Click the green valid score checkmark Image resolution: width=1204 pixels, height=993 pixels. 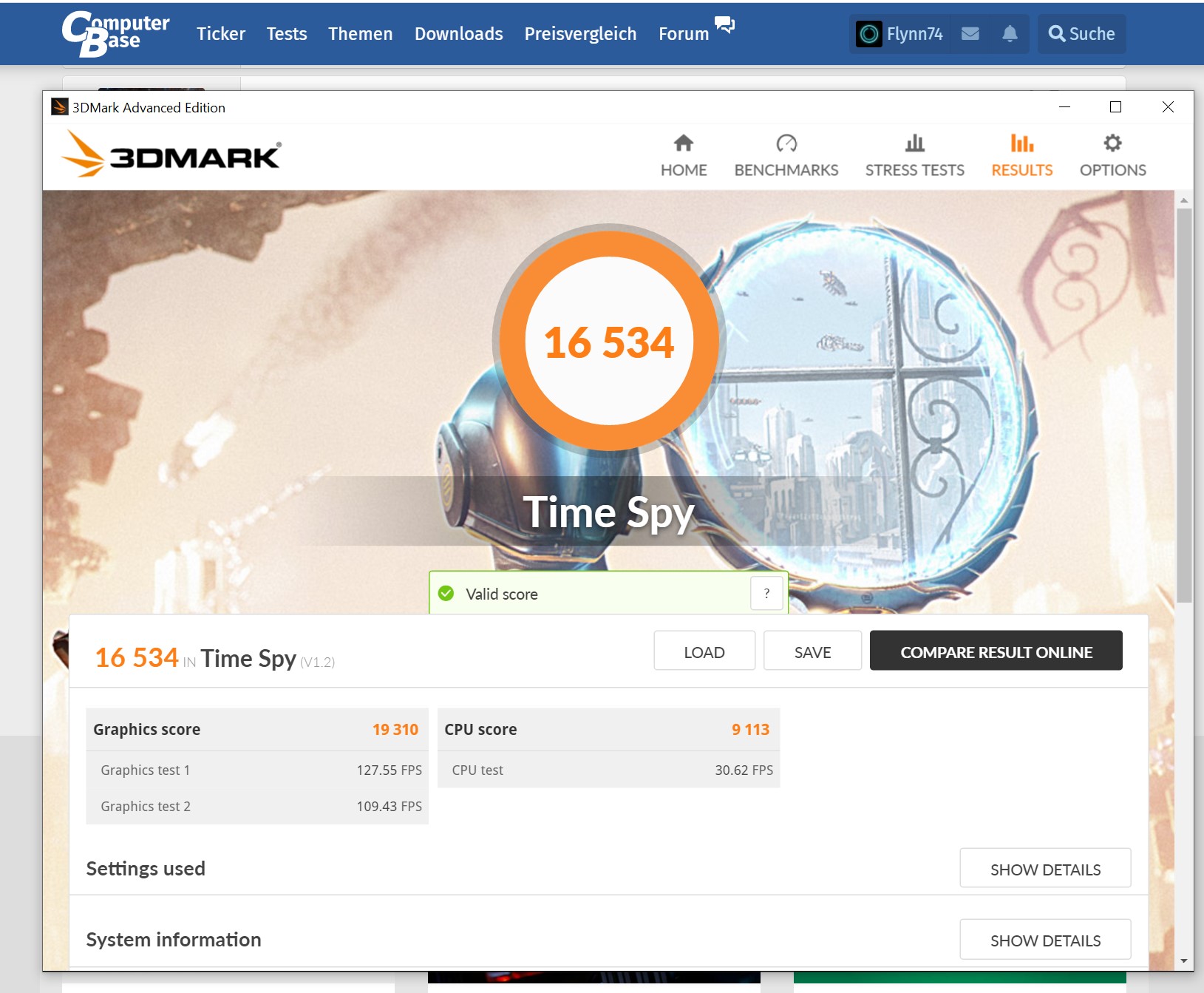[x=446, y=594]
